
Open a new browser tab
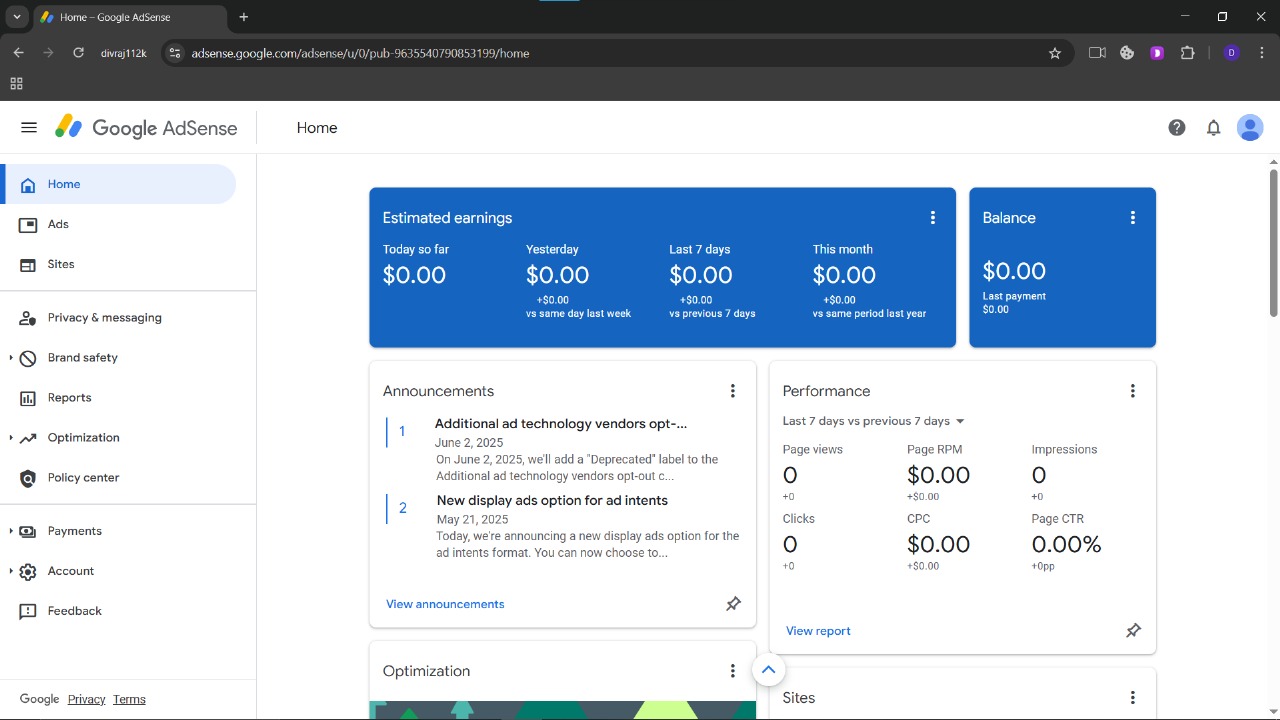pyautogui.click(x=243, y=17)
